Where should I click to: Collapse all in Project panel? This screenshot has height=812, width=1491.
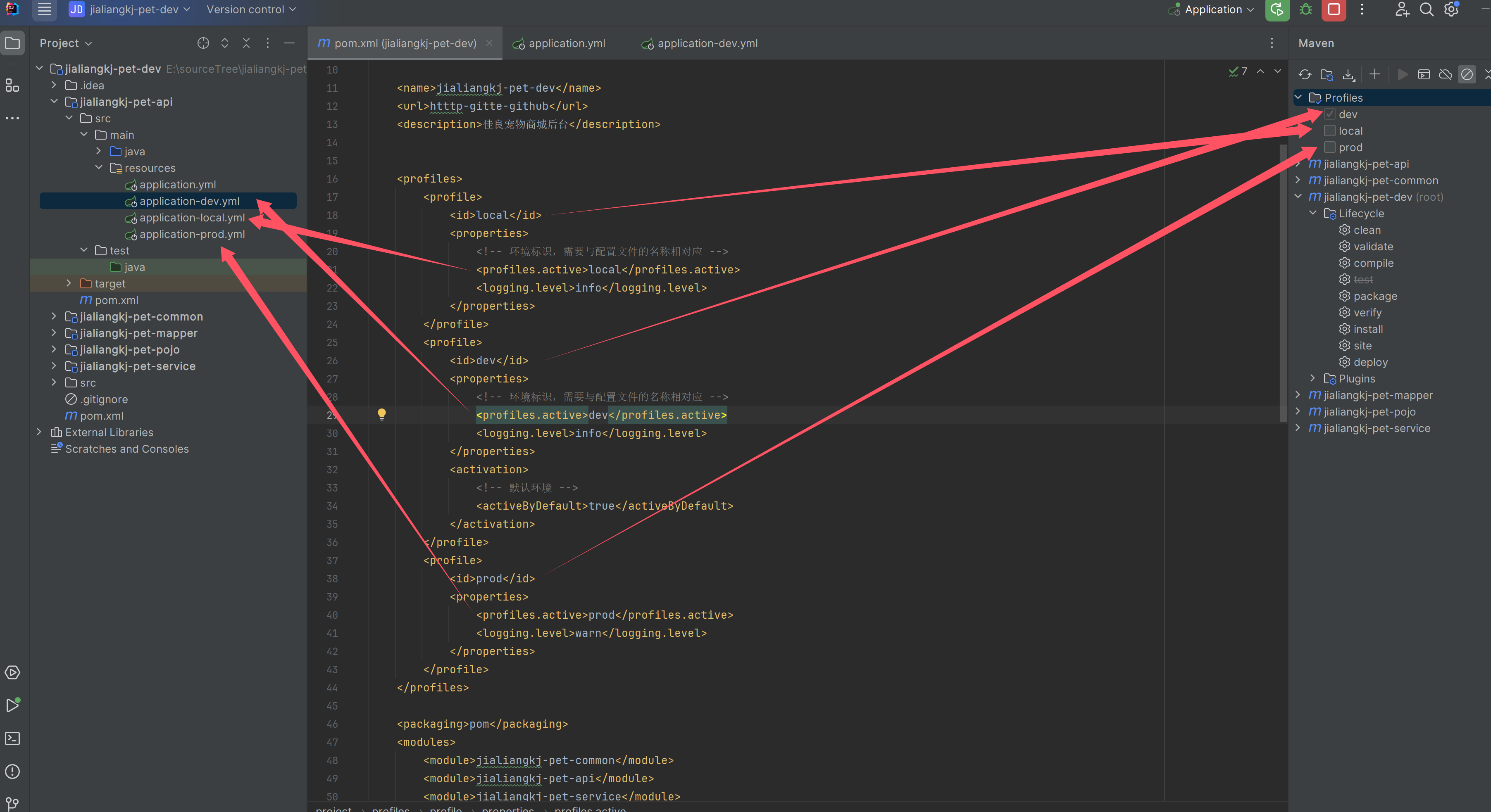(246, 43)
